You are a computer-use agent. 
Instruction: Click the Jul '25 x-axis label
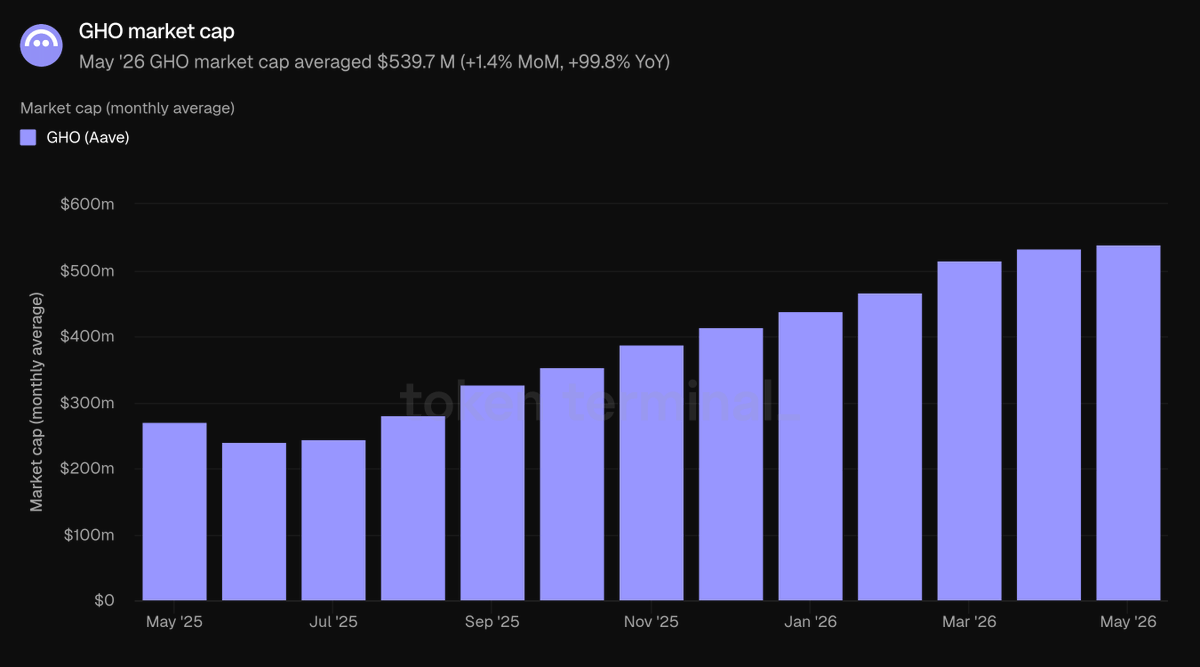[333, 622]
